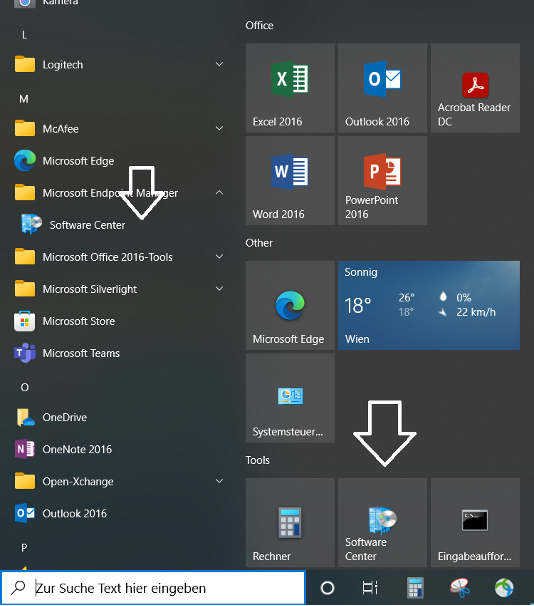Open the Rechner calculator tile
The image size is (534, 606).
tap(290, 523)
